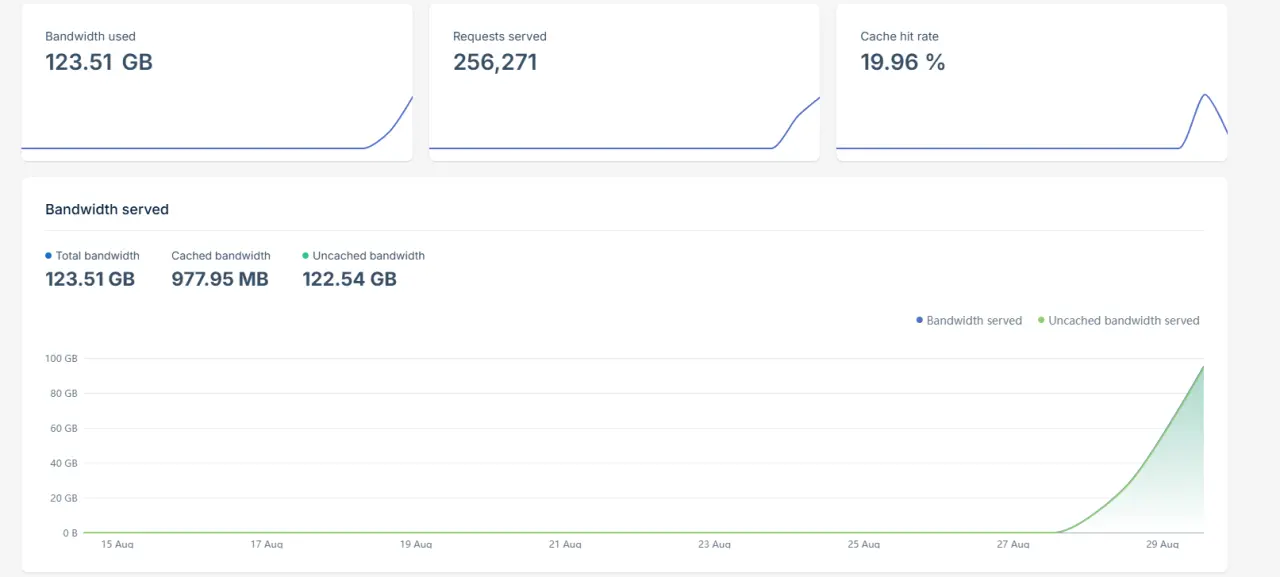This screenshot has width=1280, height=577.
Task: Open the Cache hit rate card
Action: pos(1032,82)
